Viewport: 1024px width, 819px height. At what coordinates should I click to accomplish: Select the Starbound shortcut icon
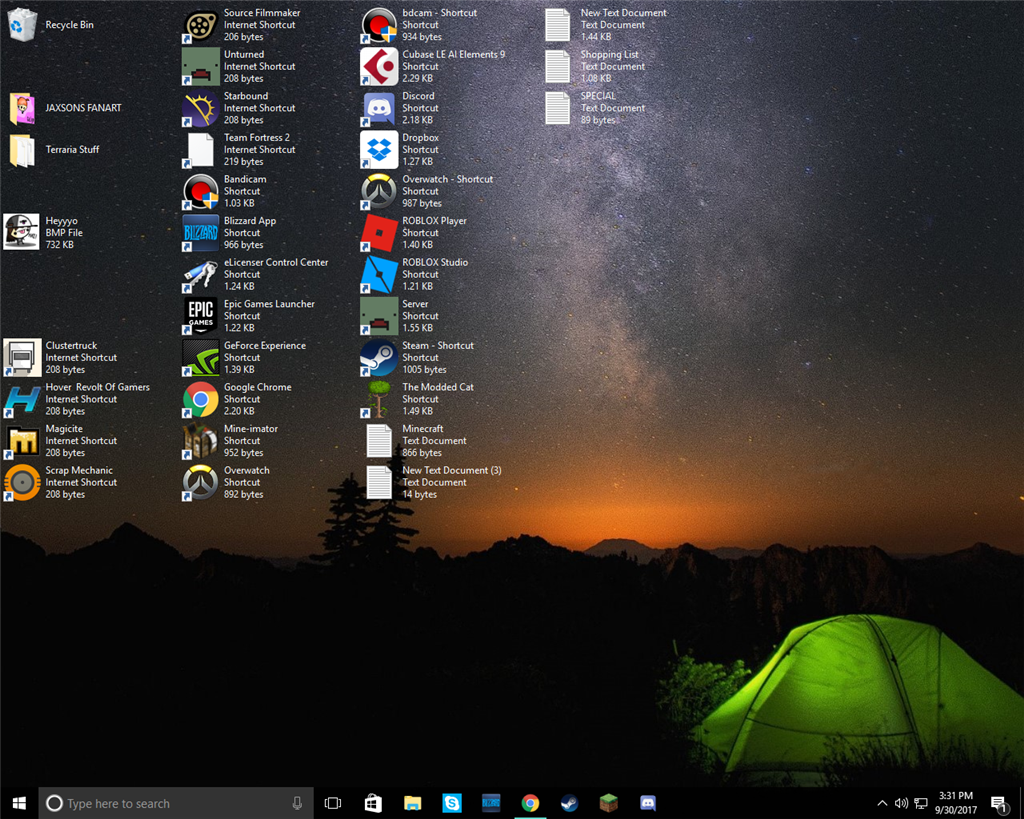pos(200,108)
